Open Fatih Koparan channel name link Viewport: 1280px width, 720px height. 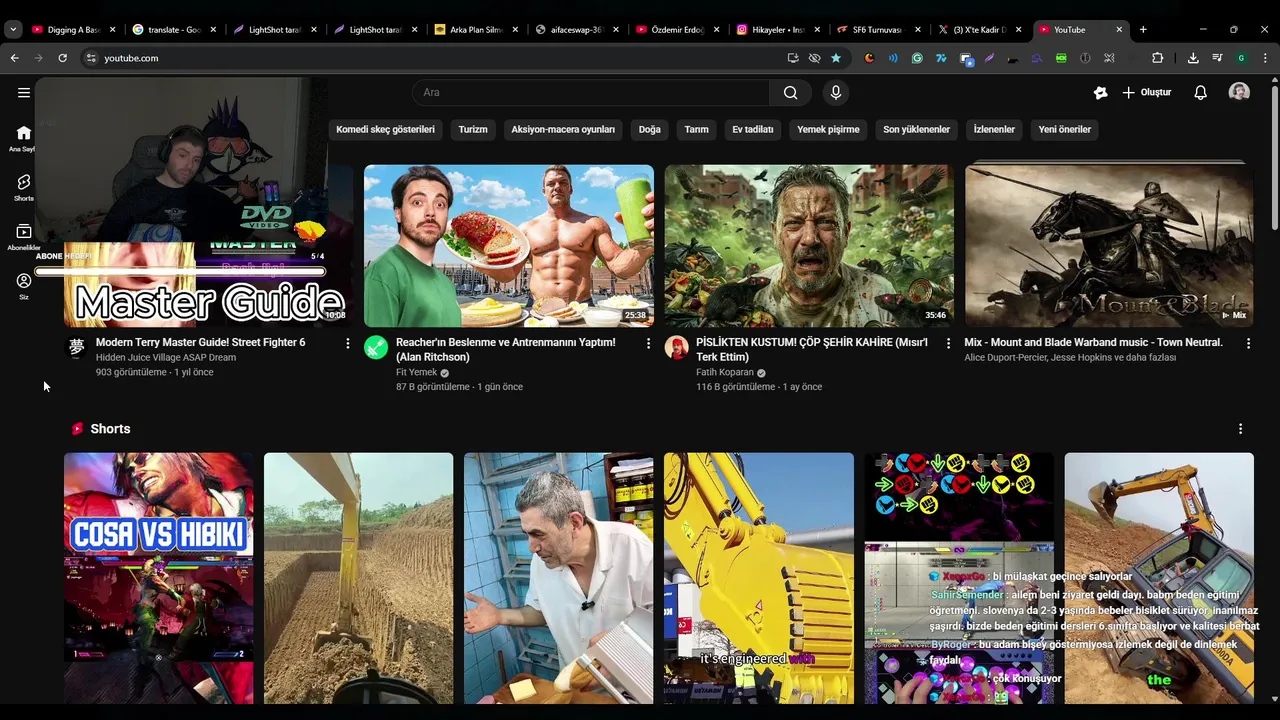tap(725, 373)
